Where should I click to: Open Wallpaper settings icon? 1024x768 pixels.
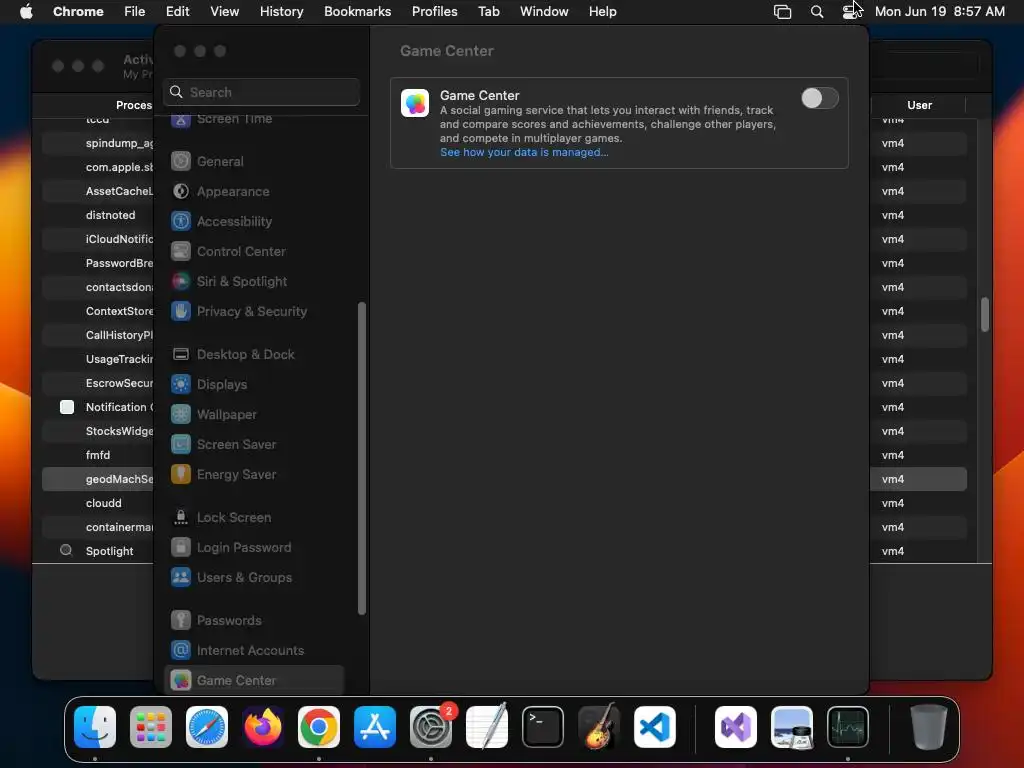[181, 415]
